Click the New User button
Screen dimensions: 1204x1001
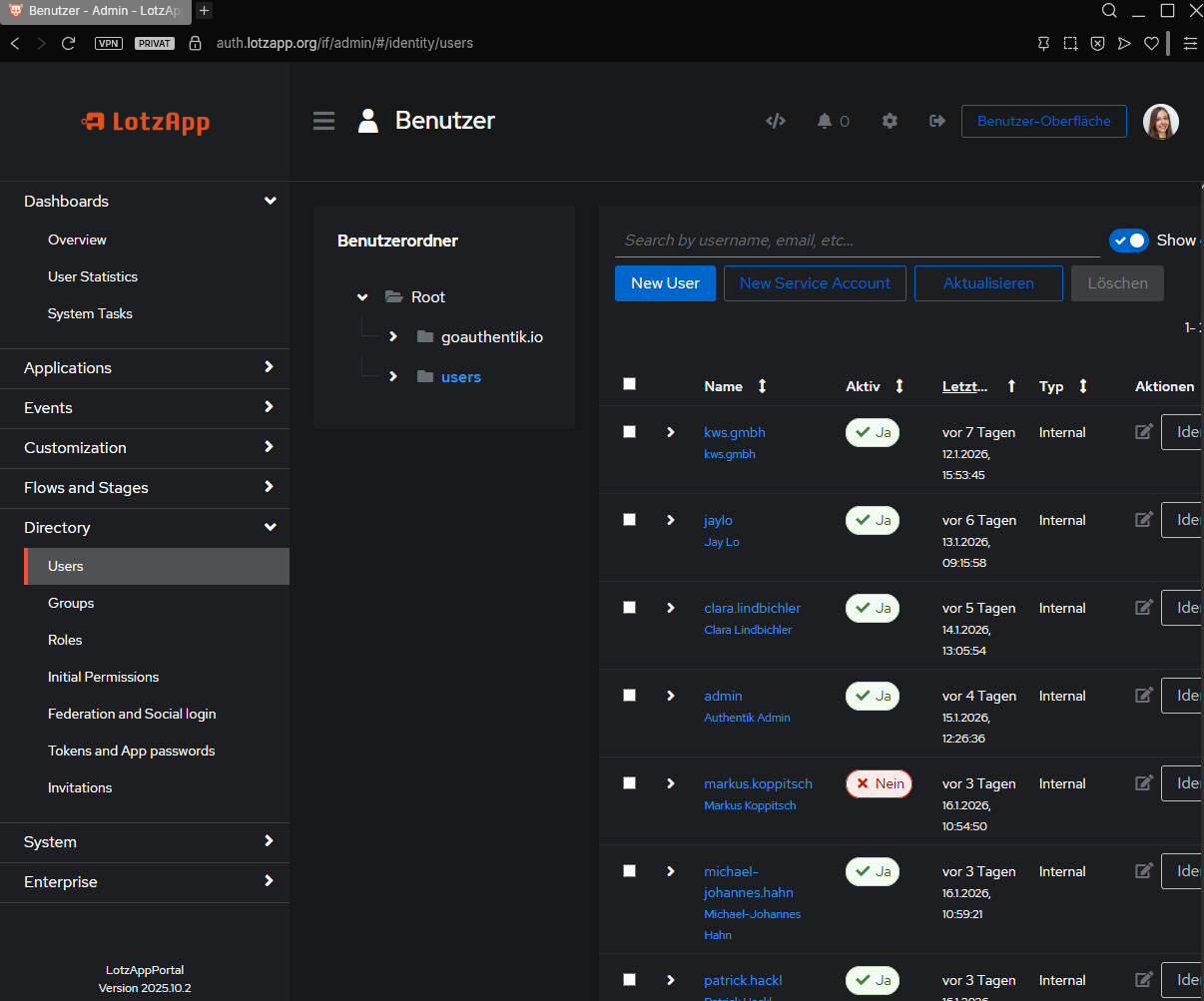click(665, 283)
